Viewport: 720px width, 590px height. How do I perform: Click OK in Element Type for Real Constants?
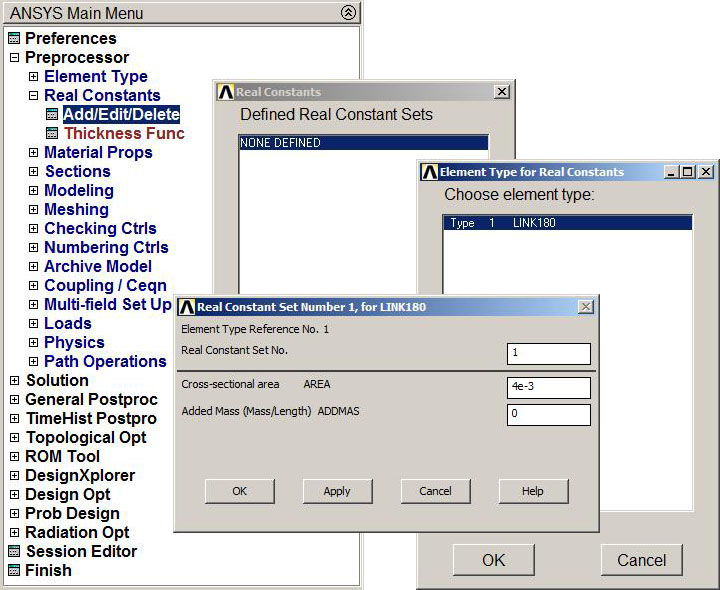(493, 560)
